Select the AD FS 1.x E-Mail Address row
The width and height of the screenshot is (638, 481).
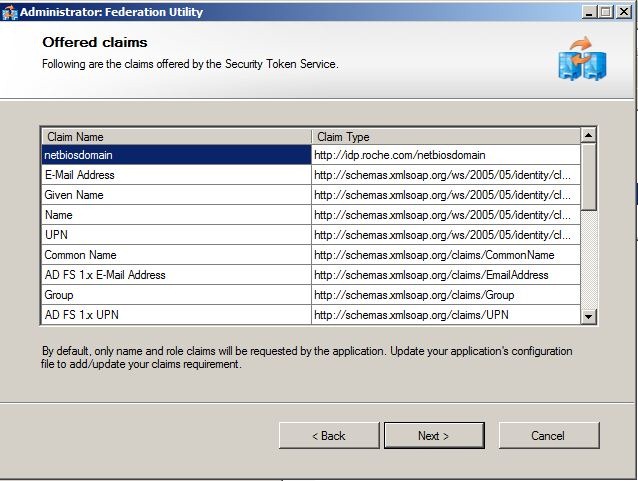(175, 275)
